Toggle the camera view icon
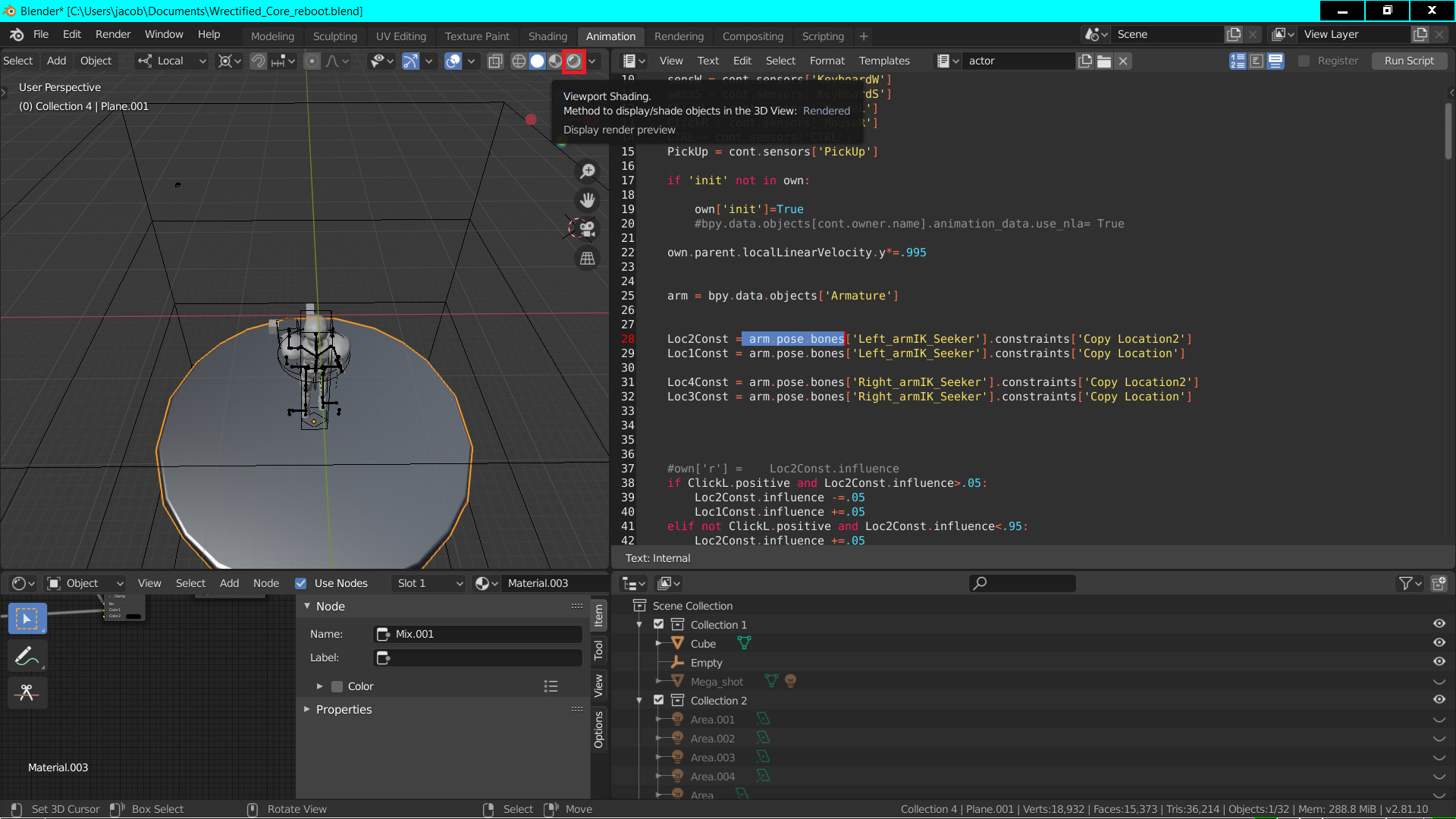 587,229
